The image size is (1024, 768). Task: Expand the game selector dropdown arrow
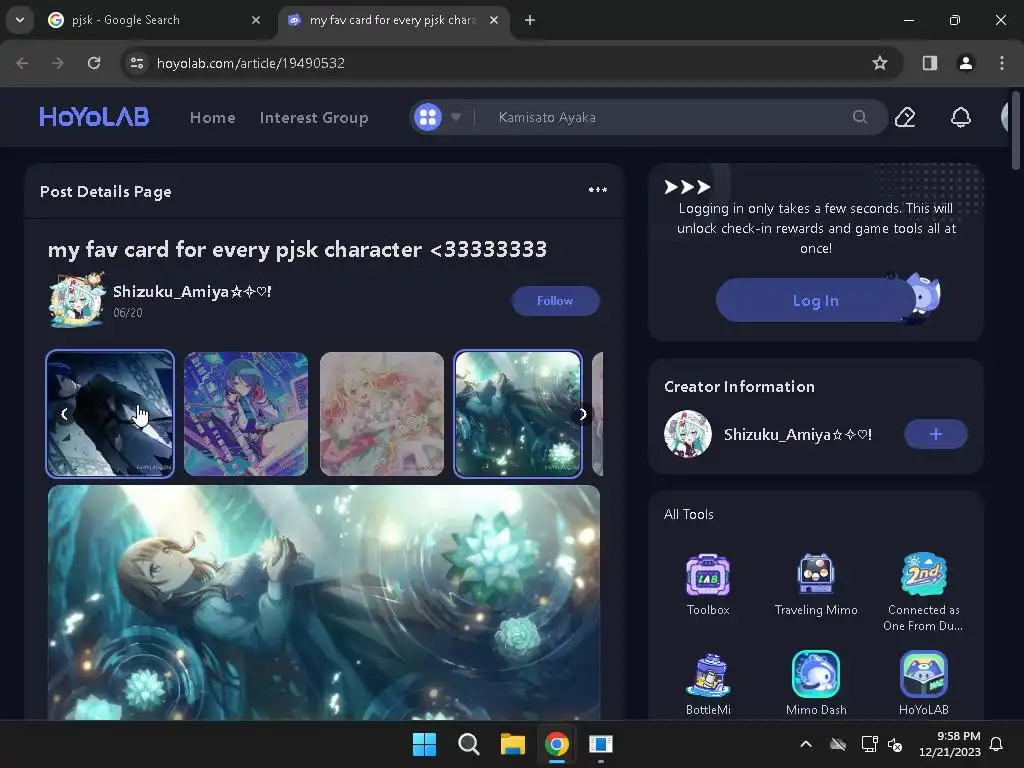click(456, 118)
